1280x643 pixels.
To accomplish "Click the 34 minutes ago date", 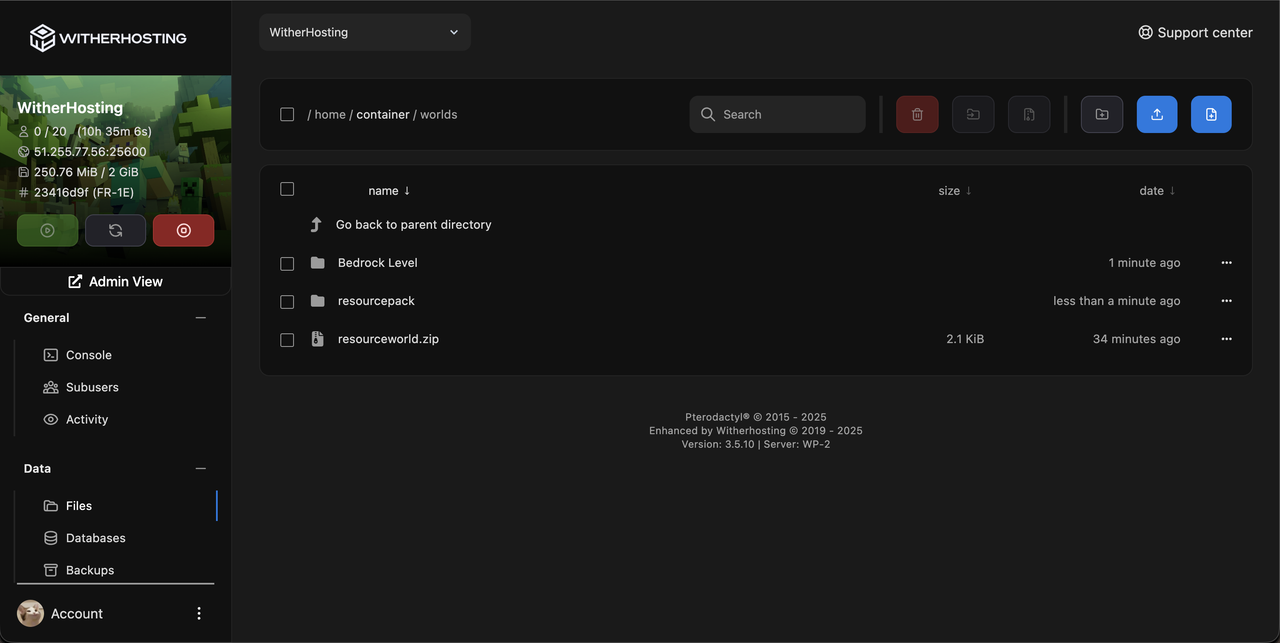I will [1136, 339].
